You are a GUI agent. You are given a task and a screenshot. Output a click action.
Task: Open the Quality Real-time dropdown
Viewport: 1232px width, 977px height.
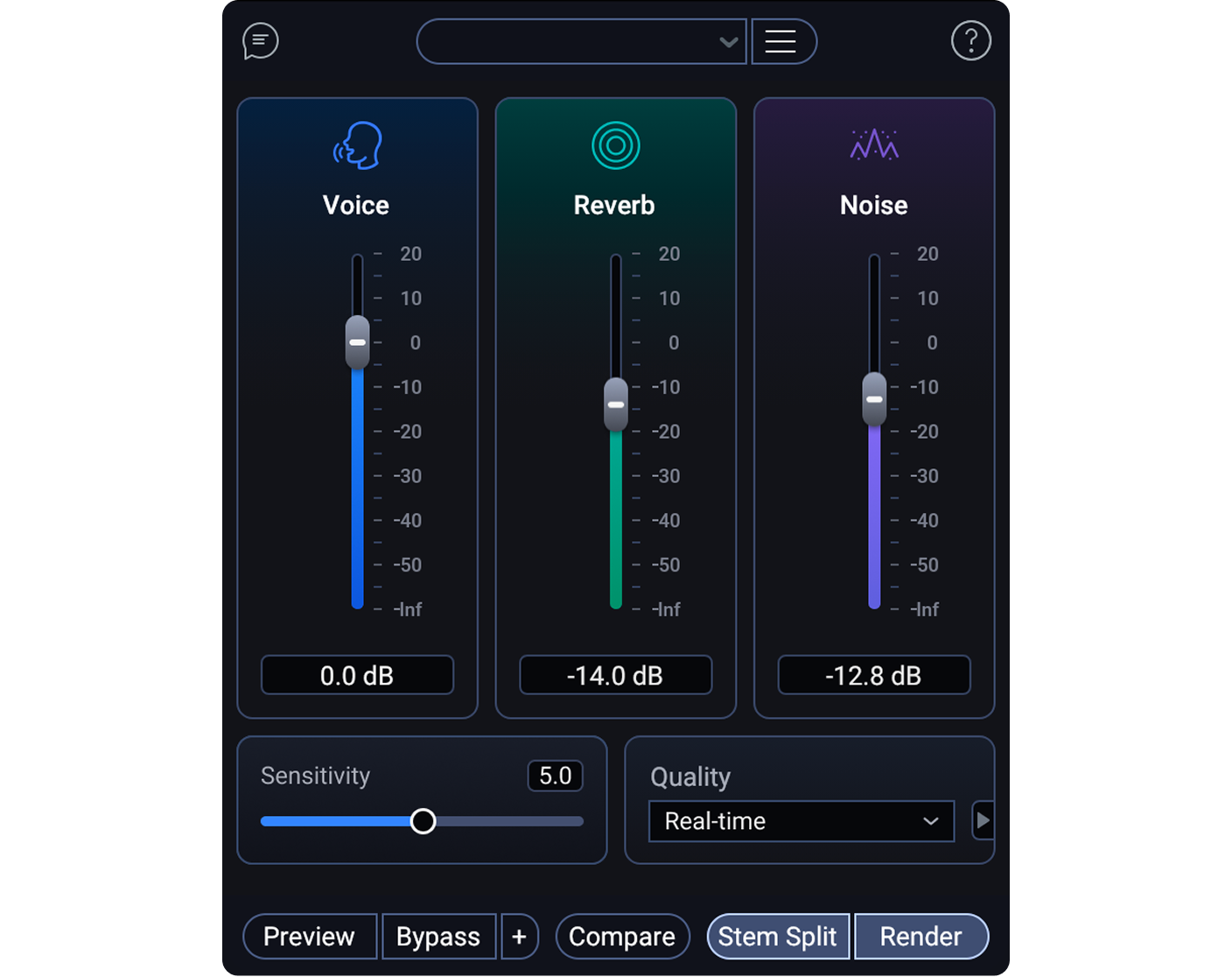pyautogui.click(x=800, y=821)
